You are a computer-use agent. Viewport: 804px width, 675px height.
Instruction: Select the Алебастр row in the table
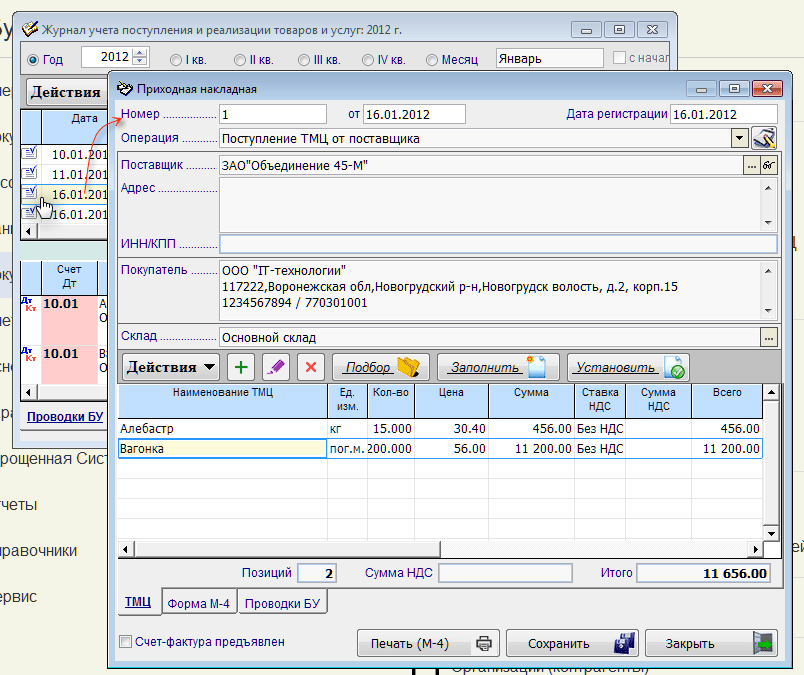pyautogui.click(x=440, y=428)
